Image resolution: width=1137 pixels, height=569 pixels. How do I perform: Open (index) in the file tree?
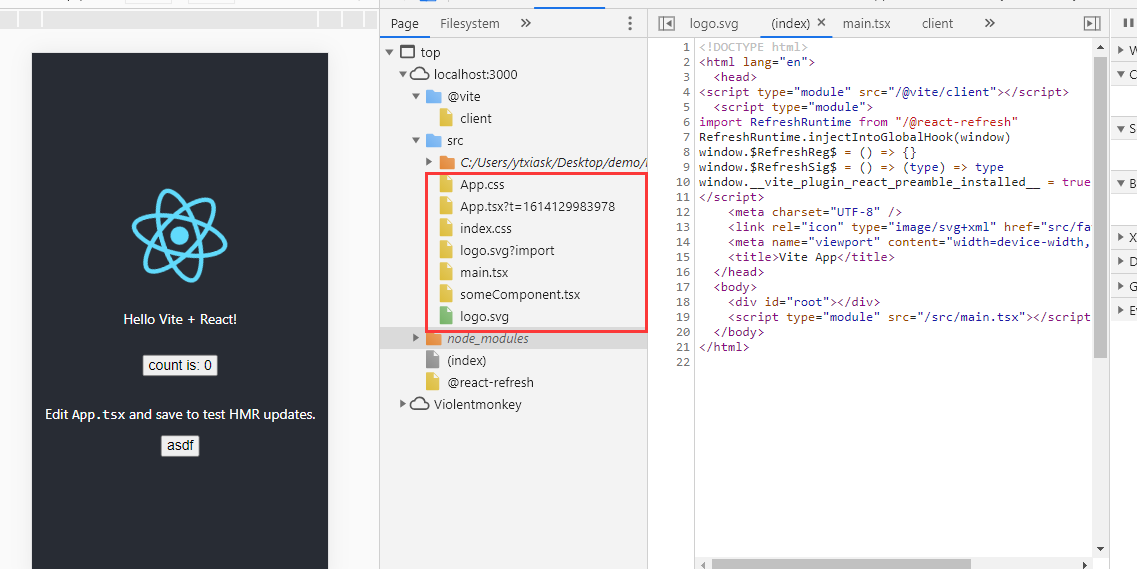pos(466,360)
